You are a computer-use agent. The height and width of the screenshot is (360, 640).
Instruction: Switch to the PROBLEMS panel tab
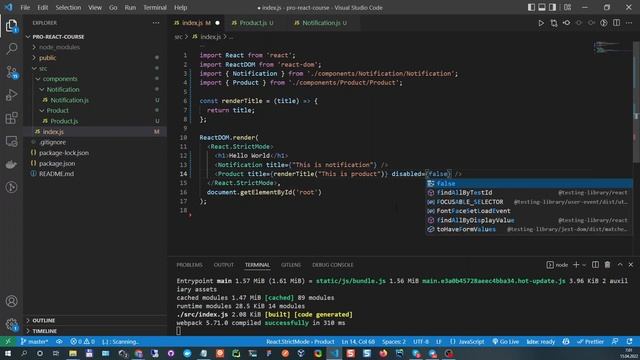(x=189, y=265)
